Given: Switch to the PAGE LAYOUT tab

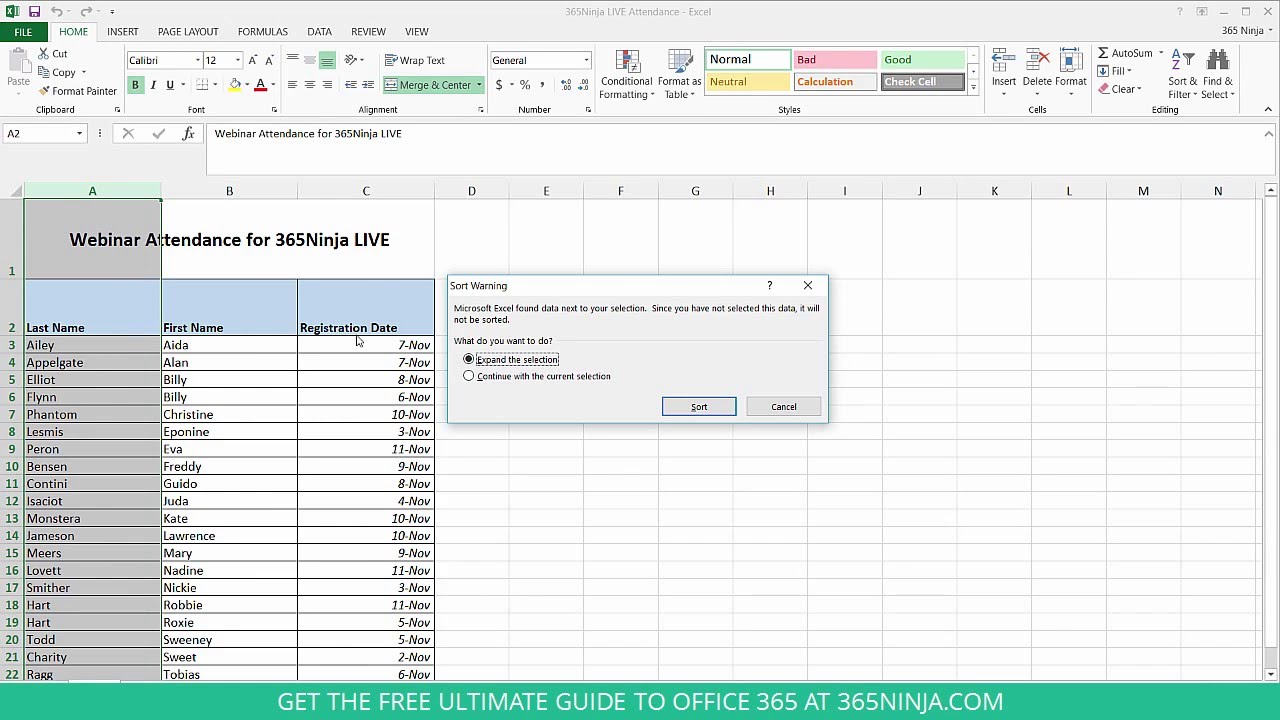Looking at the screenshot, I should coord(188,31).
